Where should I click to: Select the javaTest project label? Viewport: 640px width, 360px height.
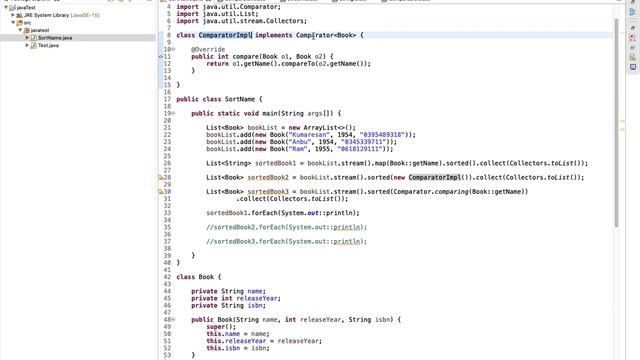click(x=26, y=7)
